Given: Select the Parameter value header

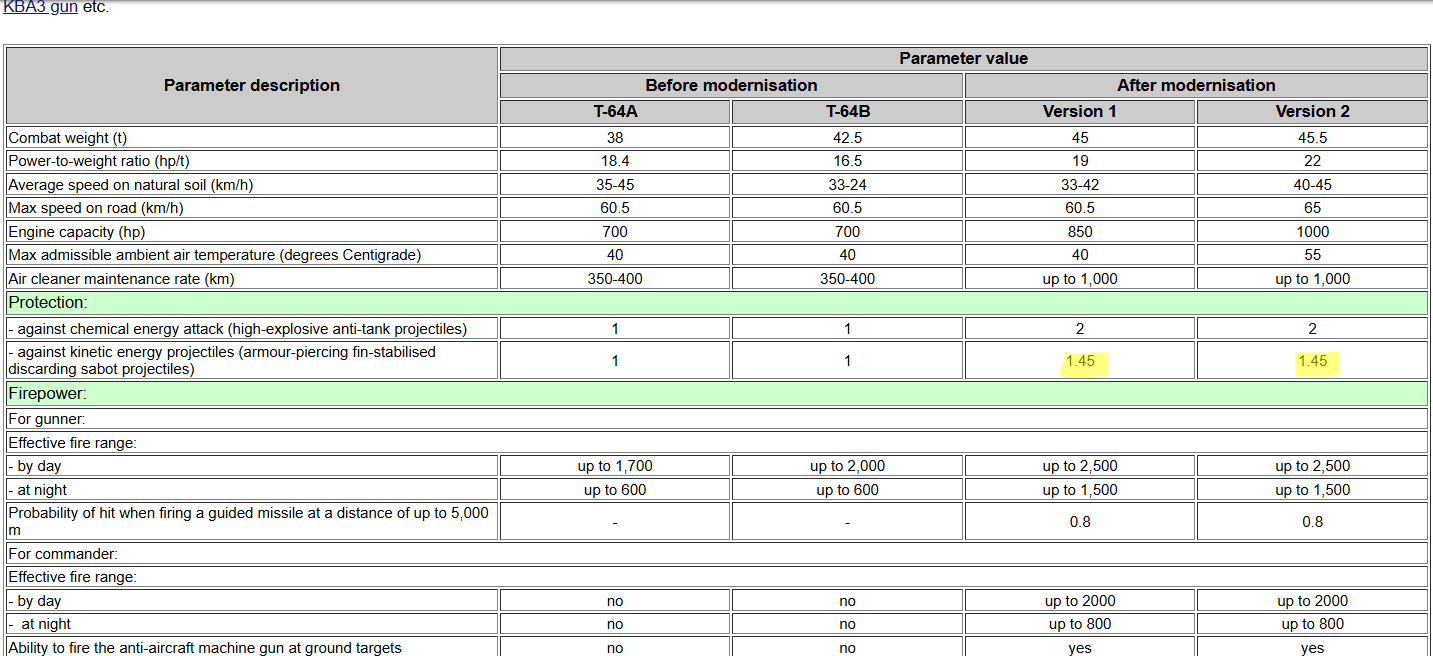Looking at the screenshot, I should (x=963, y=59).
